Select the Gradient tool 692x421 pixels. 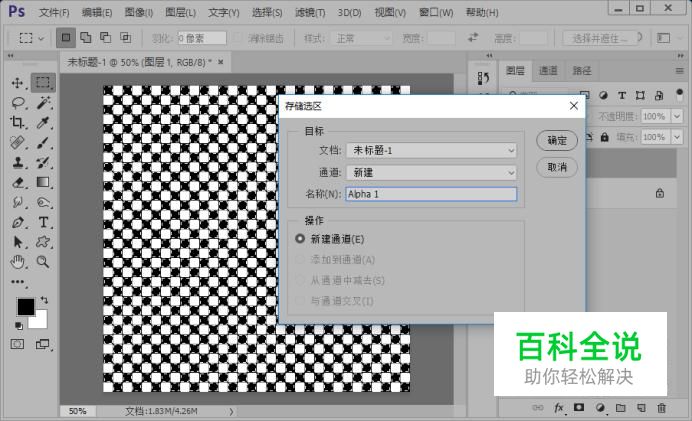pos(43,182)
